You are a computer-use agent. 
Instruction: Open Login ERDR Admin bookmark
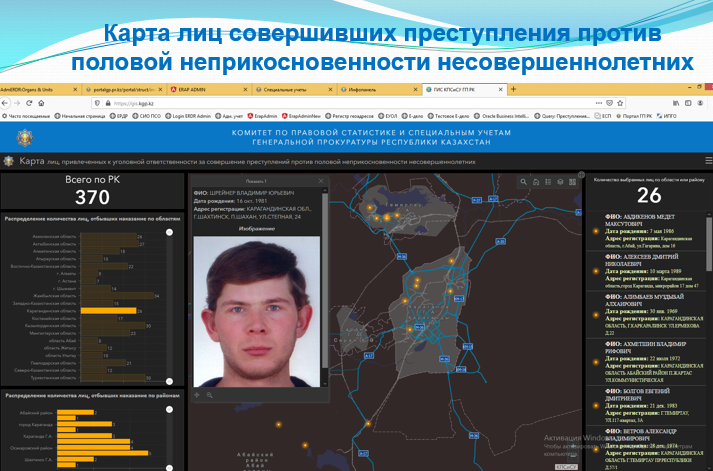pyautogui.click(x=188, y=116)
